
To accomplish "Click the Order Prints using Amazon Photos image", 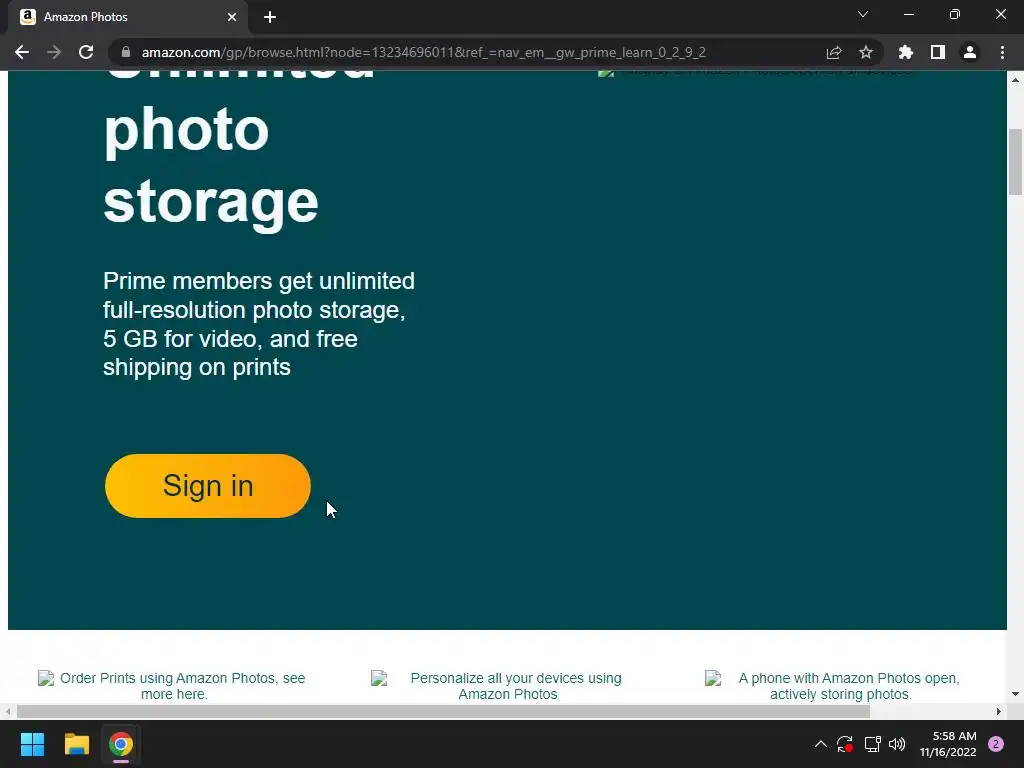I will tap(175, 686).
